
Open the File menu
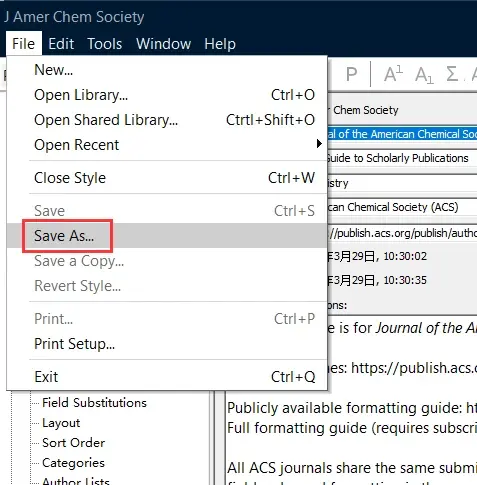[x=23, y=44]
